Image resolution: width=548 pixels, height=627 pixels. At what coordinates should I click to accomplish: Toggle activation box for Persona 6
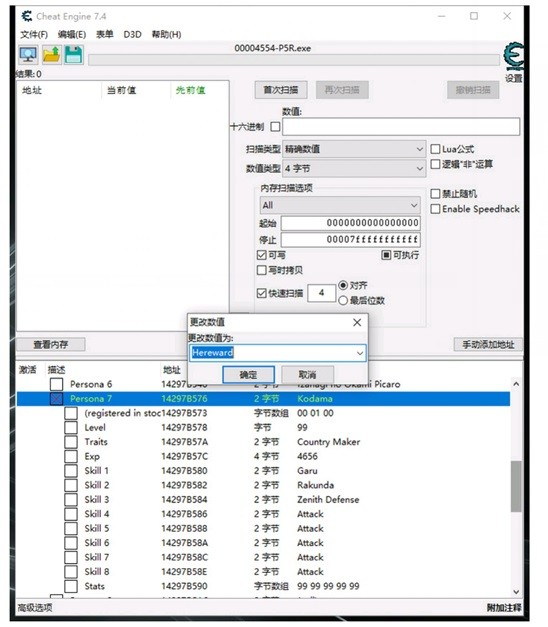[56, 384]
